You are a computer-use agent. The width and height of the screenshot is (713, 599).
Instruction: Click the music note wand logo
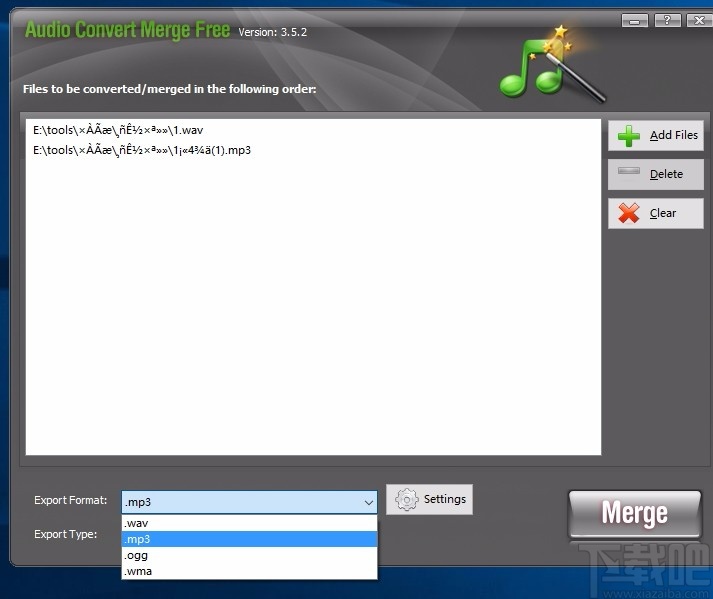pos(552,64)
